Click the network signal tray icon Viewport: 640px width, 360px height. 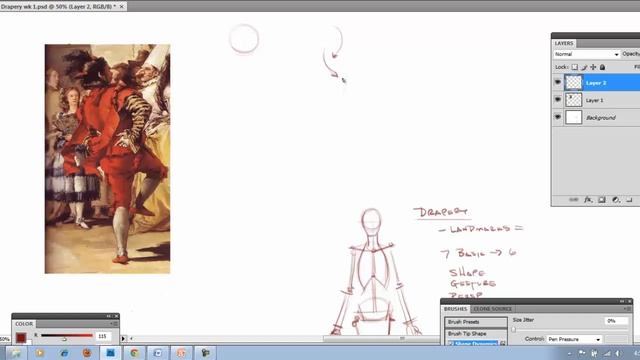click(x=607, y=353)
